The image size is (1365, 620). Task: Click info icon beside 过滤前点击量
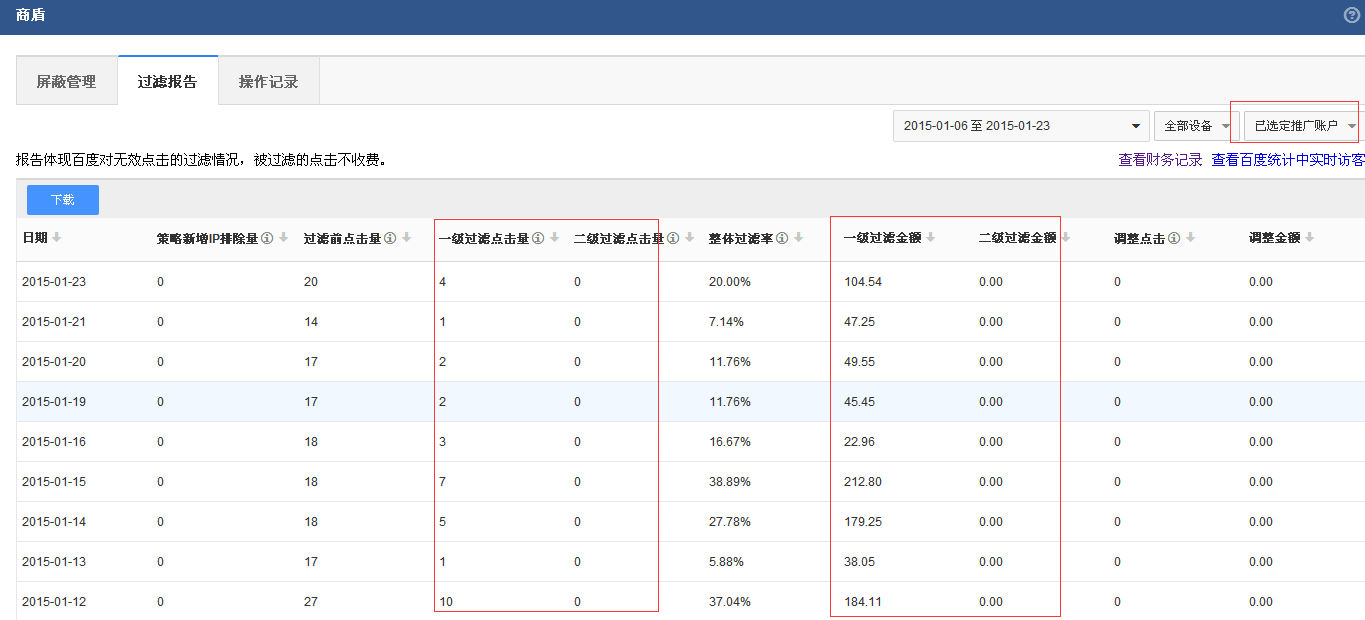(x=390, y=238)
